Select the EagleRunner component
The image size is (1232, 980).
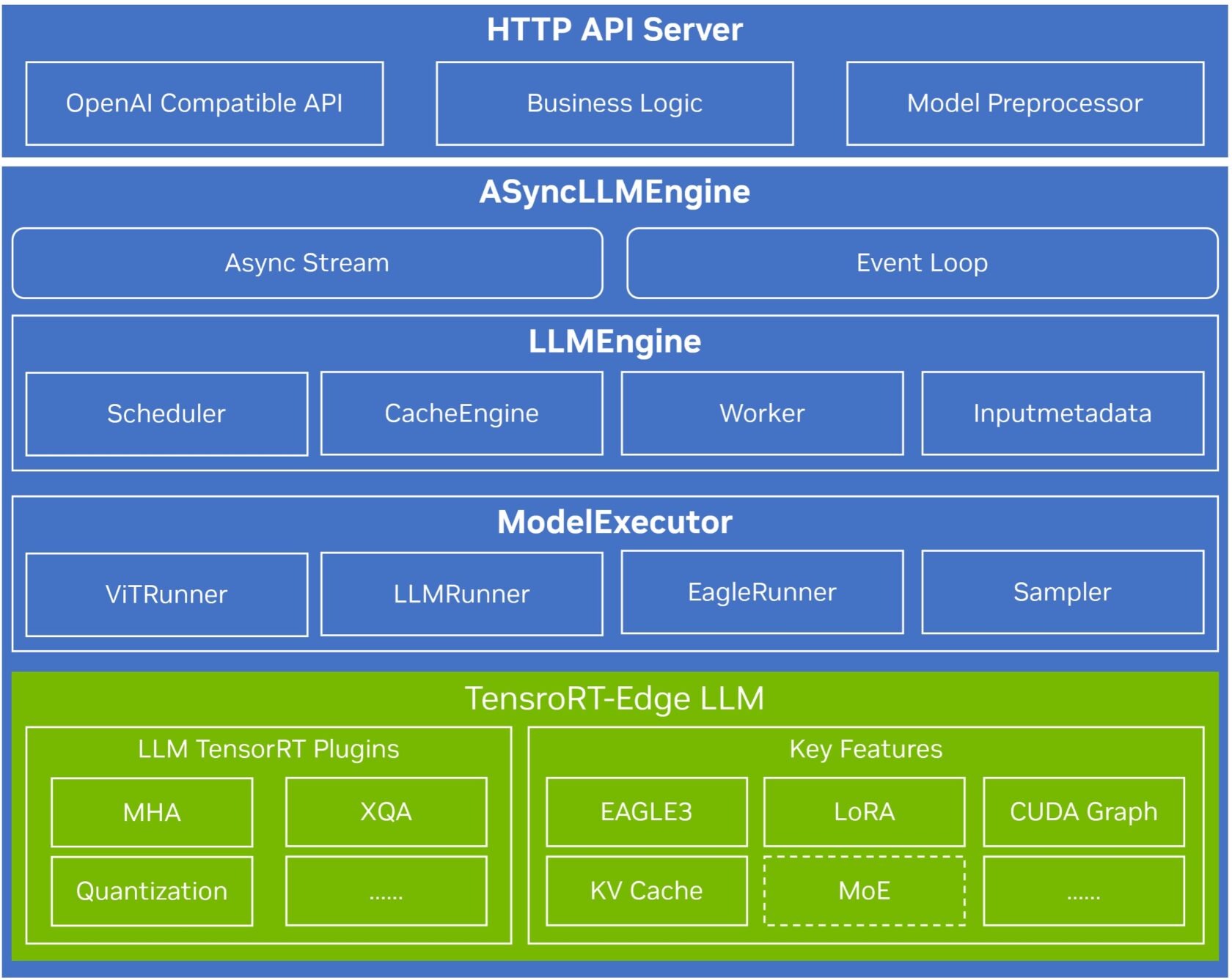click(x=762, y=592)
